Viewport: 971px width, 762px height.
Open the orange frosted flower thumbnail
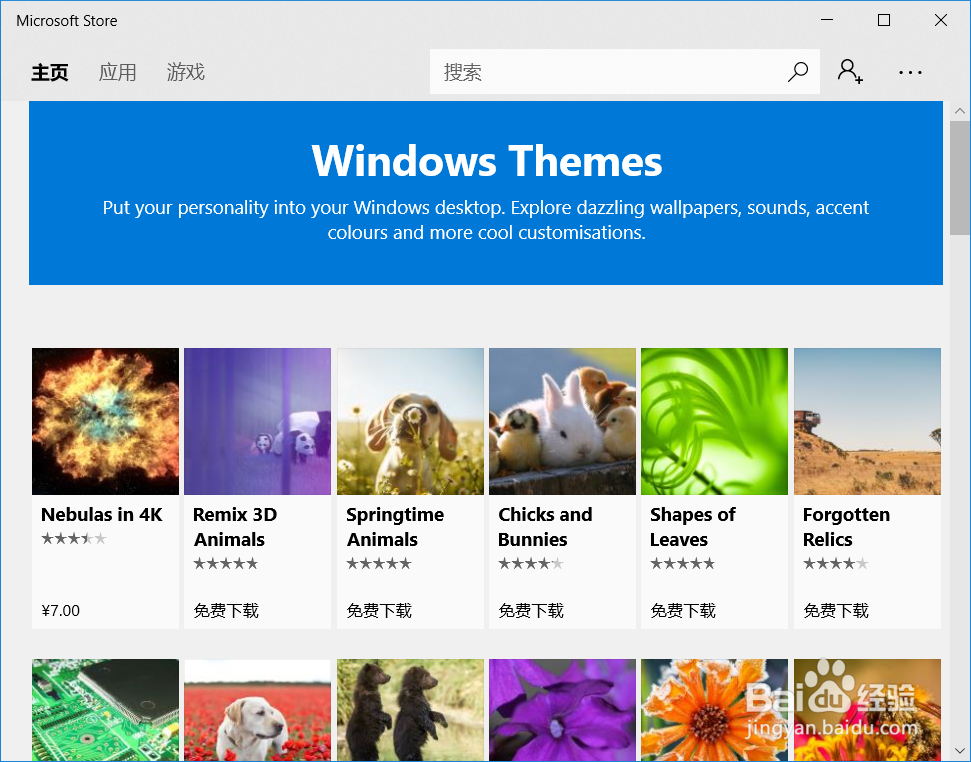coord(715,710)
